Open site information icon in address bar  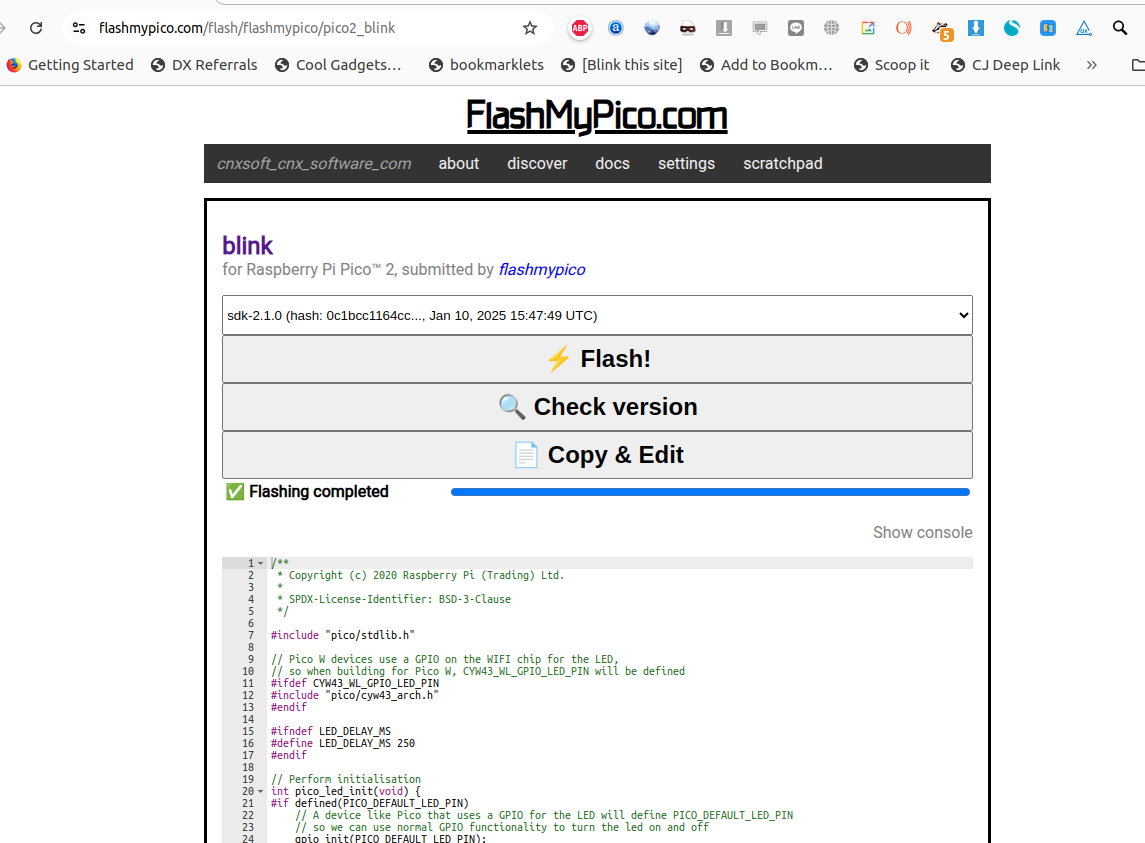[79, 28]
